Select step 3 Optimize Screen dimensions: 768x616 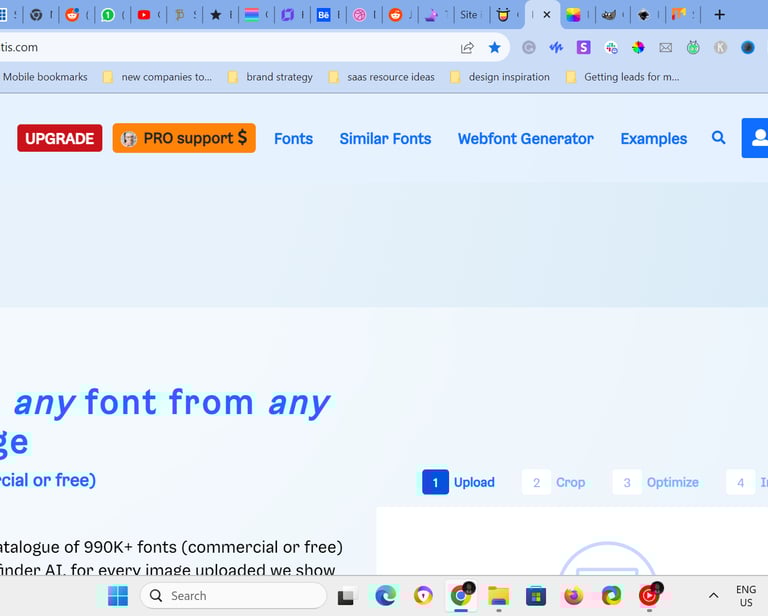coord(656,482)
